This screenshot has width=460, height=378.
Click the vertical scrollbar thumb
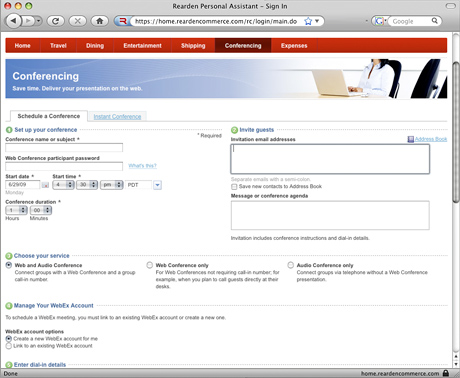point(456,132)
